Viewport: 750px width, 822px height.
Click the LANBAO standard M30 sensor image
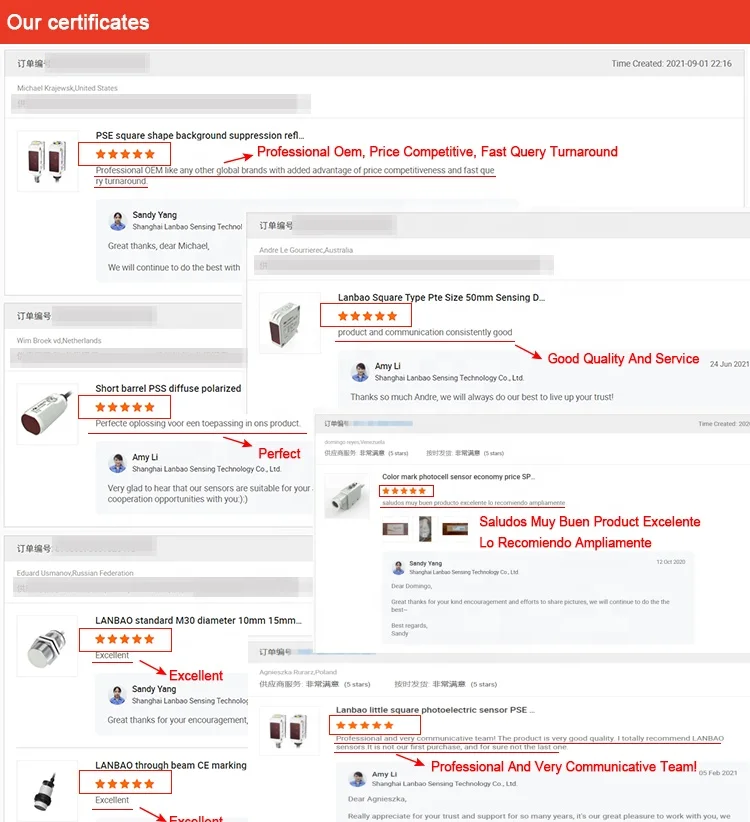[47, 646]
